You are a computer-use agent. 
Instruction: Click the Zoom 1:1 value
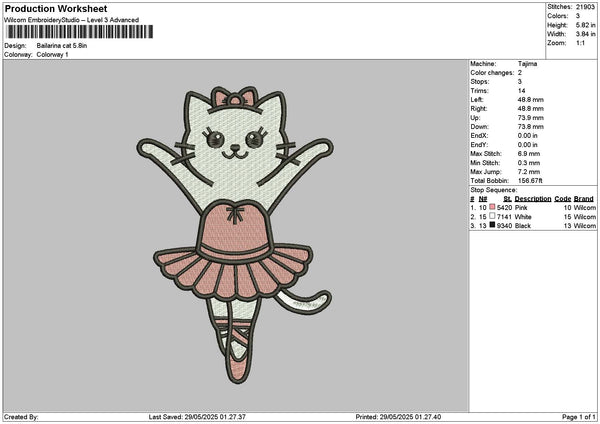(x=579, y=44)
